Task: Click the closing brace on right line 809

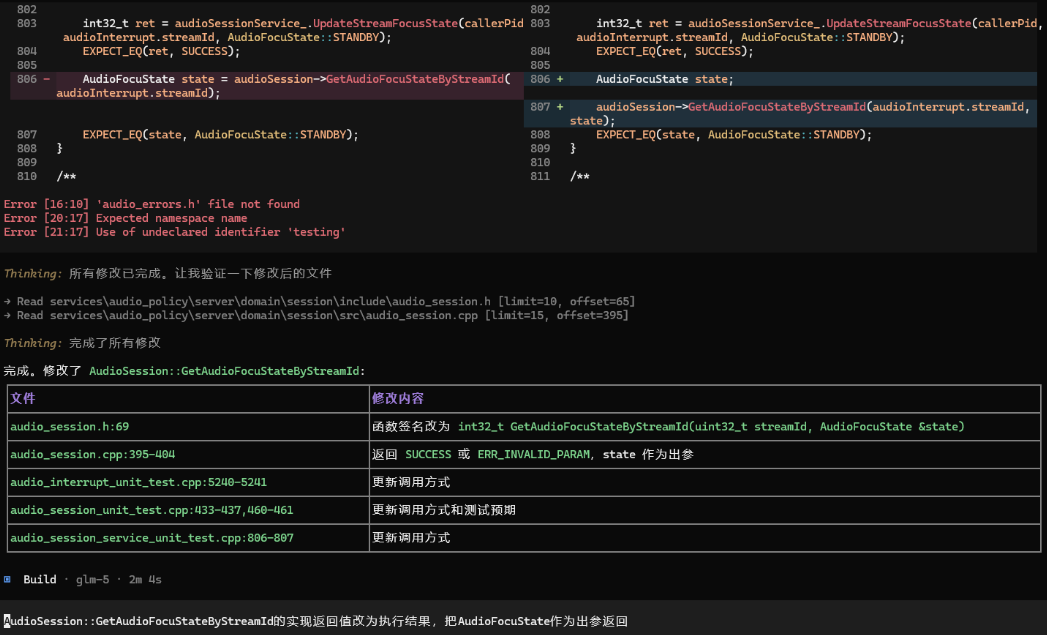Action: (572, 149)
